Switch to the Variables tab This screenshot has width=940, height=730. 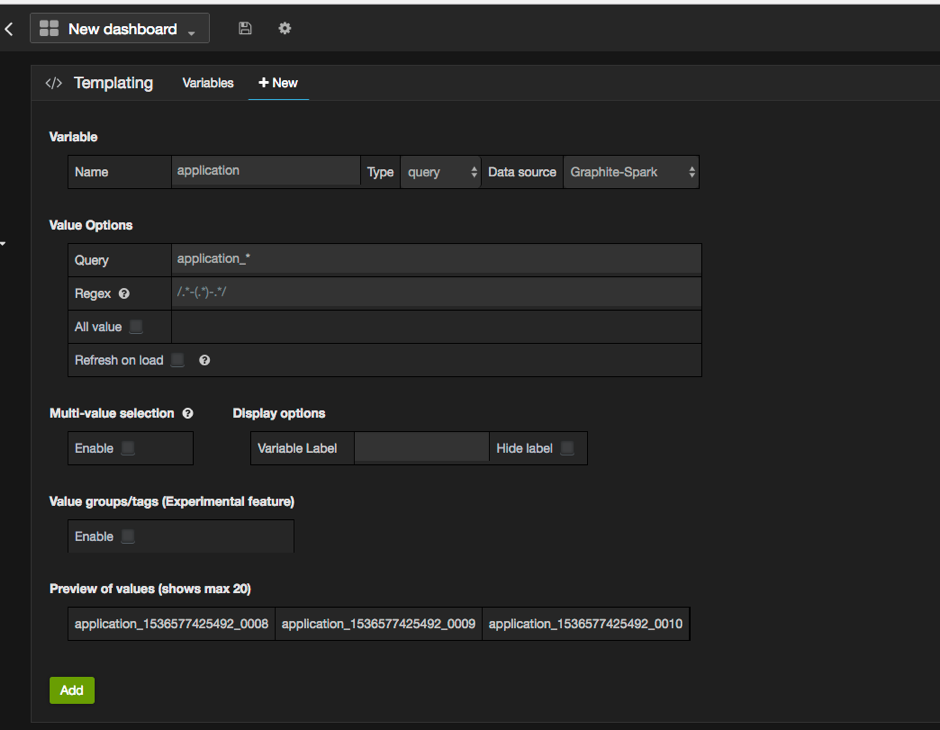pos(208,83)
